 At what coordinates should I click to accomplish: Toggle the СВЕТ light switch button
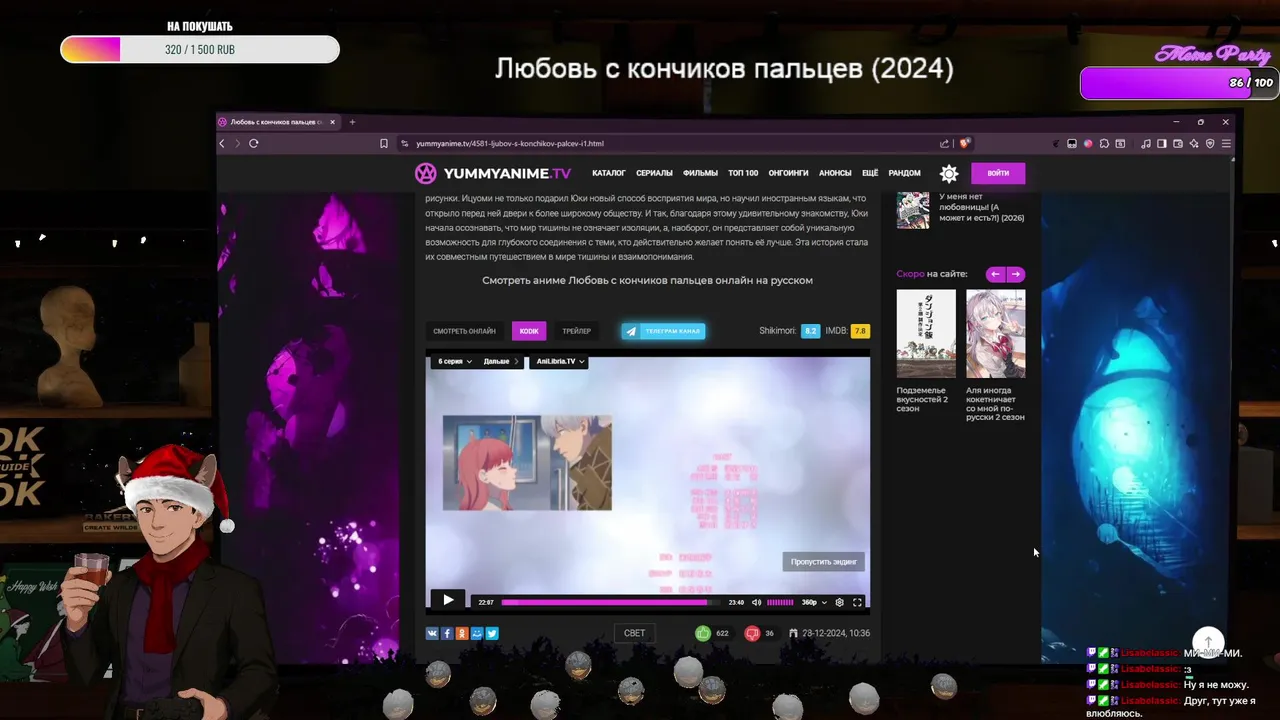[x=634, y=633]
